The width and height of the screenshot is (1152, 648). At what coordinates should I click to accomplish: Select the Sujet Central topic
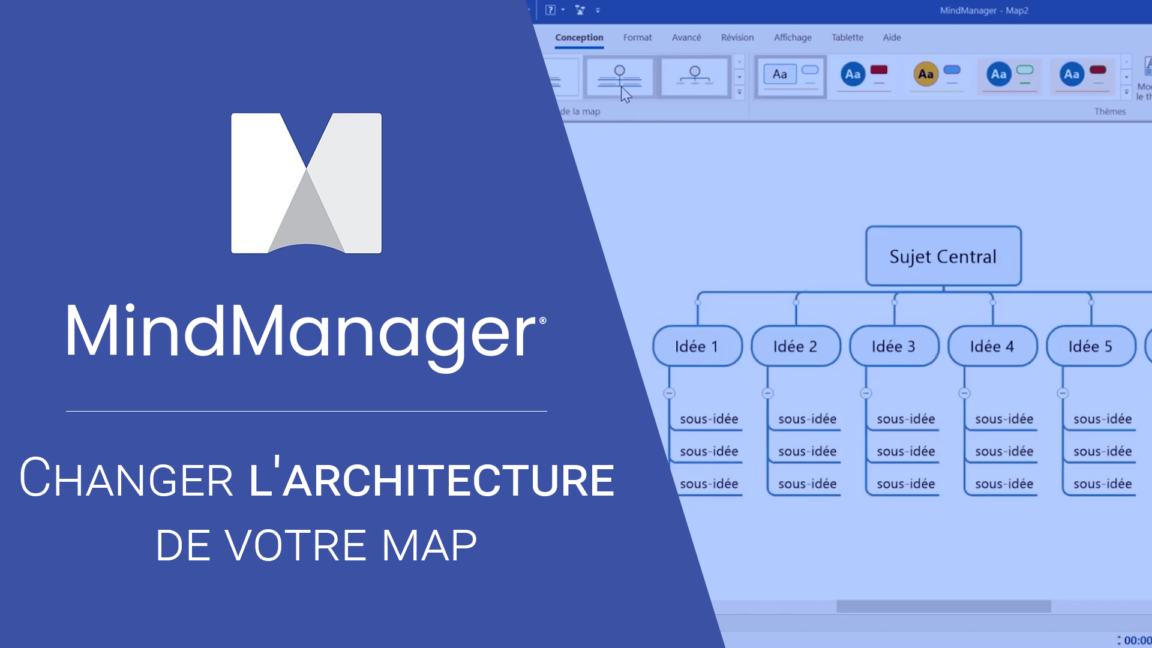[x=943, y=256]
